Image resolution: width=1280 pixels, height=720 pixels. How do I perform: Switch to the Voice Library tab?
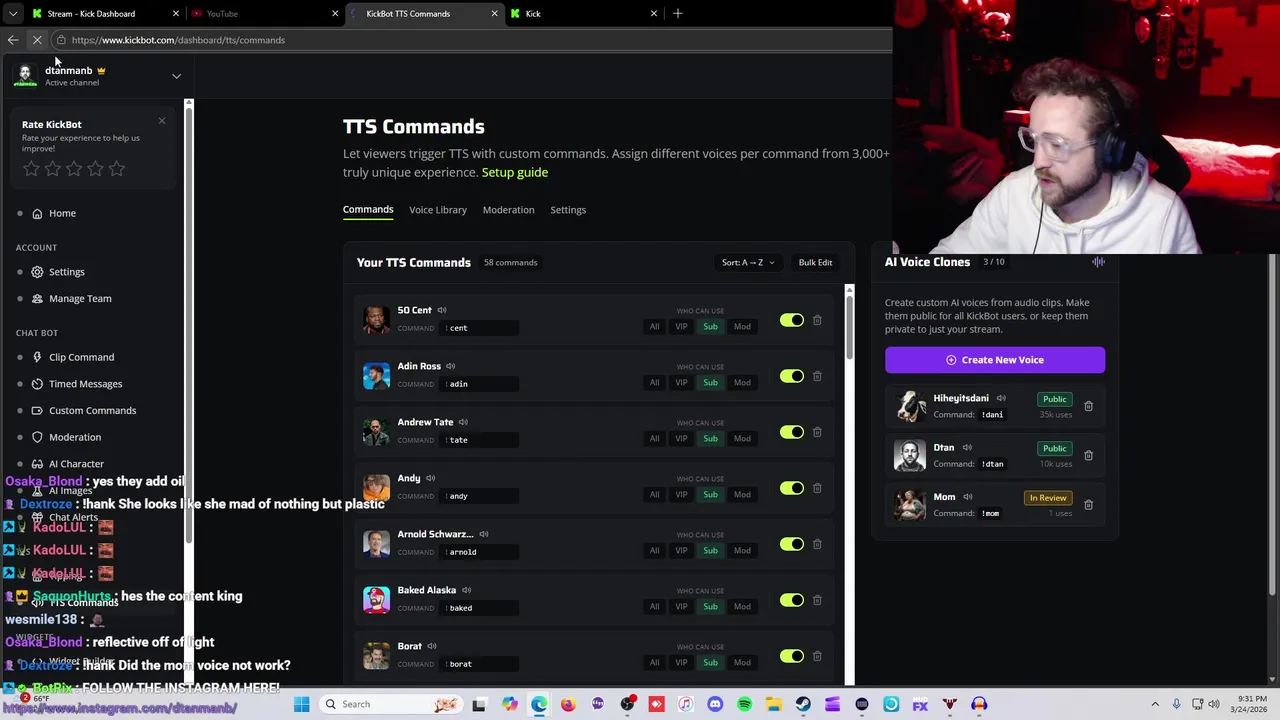[438, 210]
